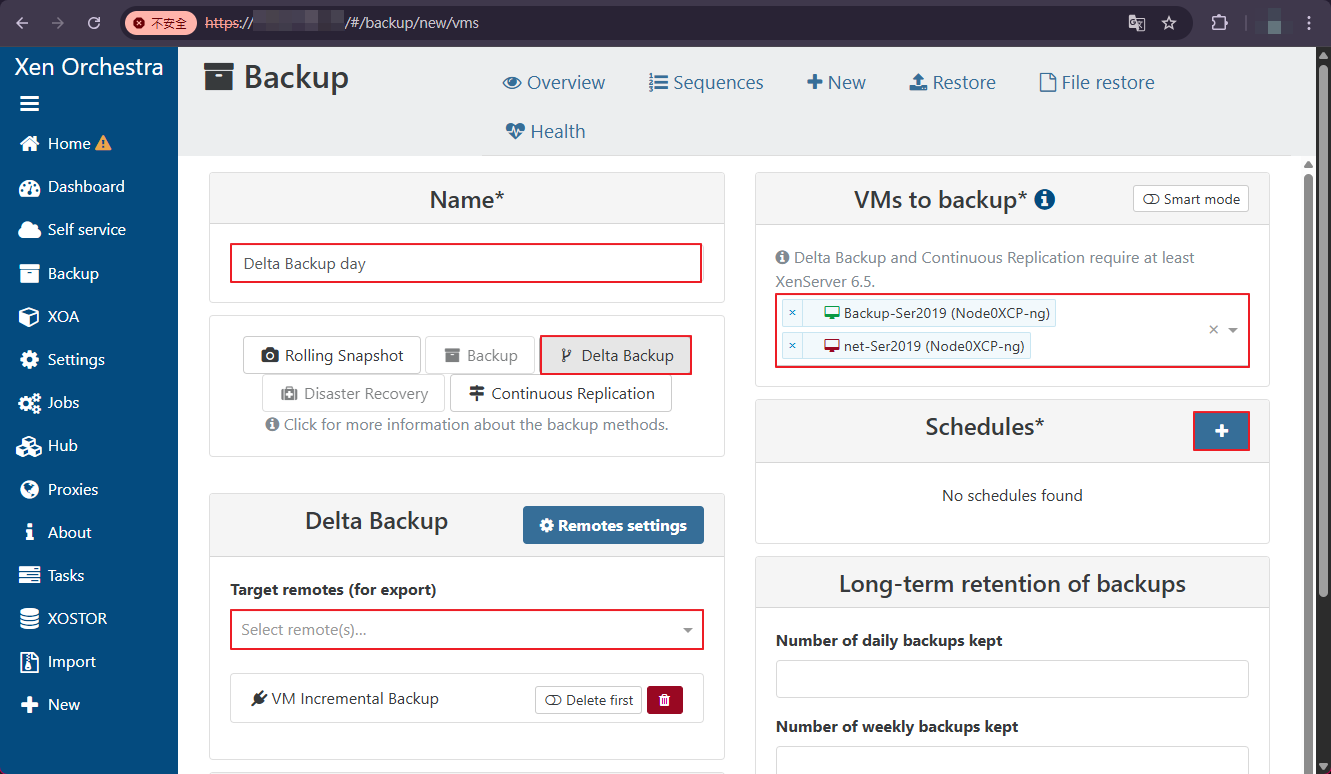Open browser extensions puzzle icon
1331x774 pixels.
[1219, 22]
